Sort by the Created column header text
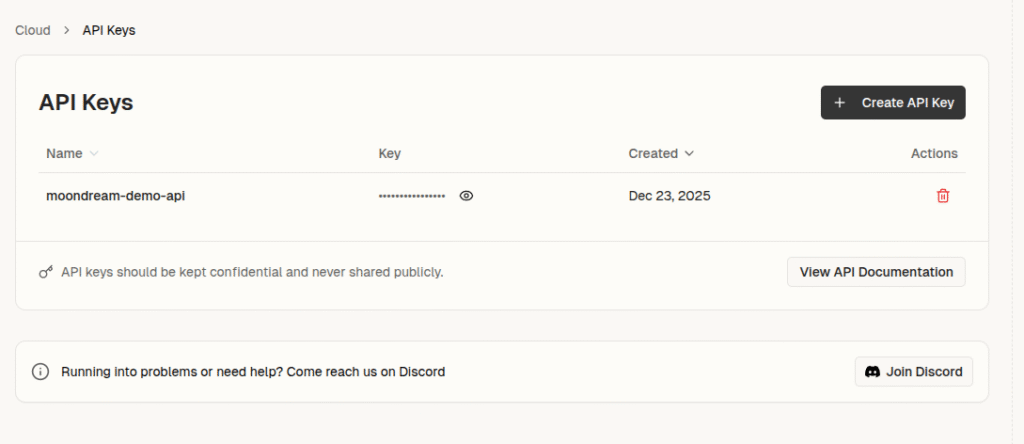 [653, 154]
